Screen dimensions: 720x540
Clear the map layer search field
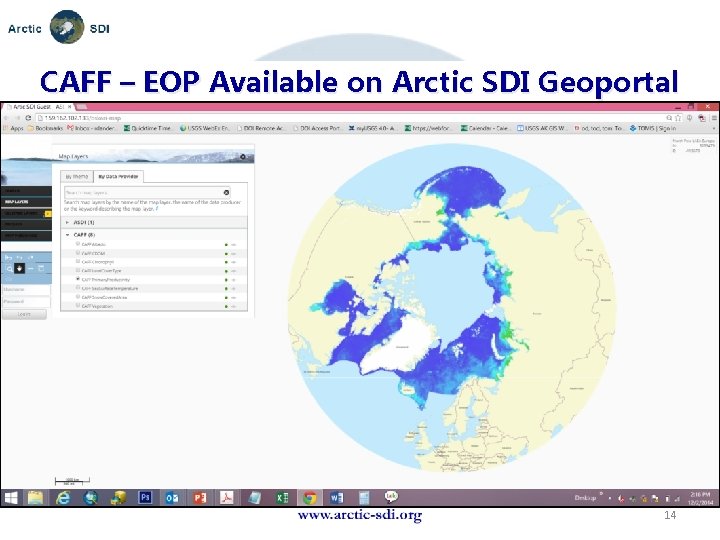click(x=226, y=192)
